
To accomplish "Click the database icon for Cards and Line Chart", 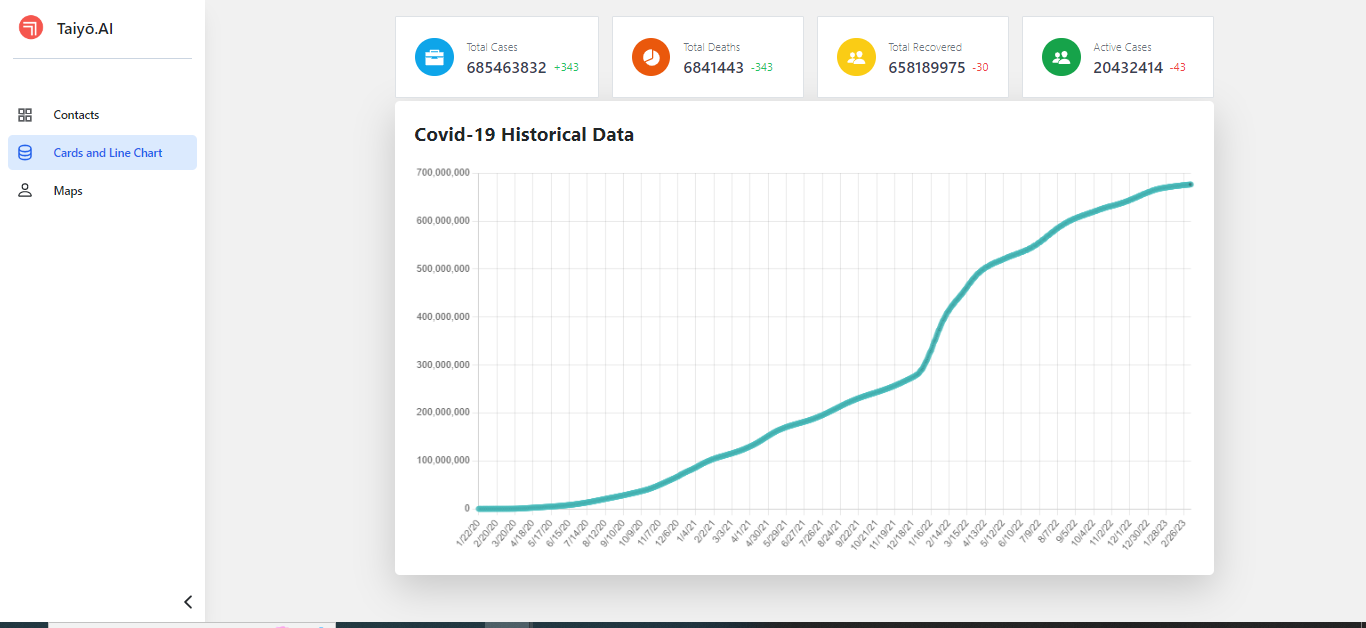I will pos(25,152).
